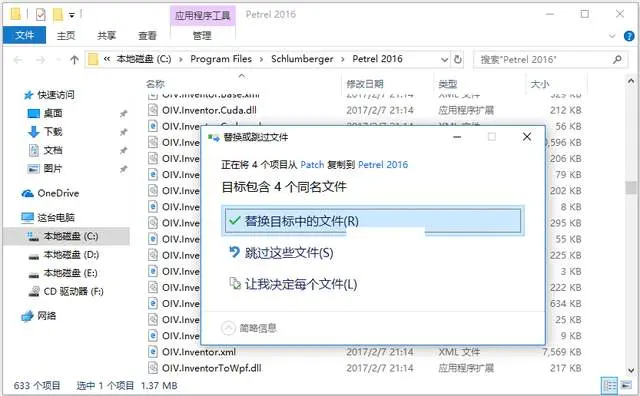The height and width of the screenshot is (396, 640).
Task: Select file OIV.Inventor.xml
Action: [199, 352]
